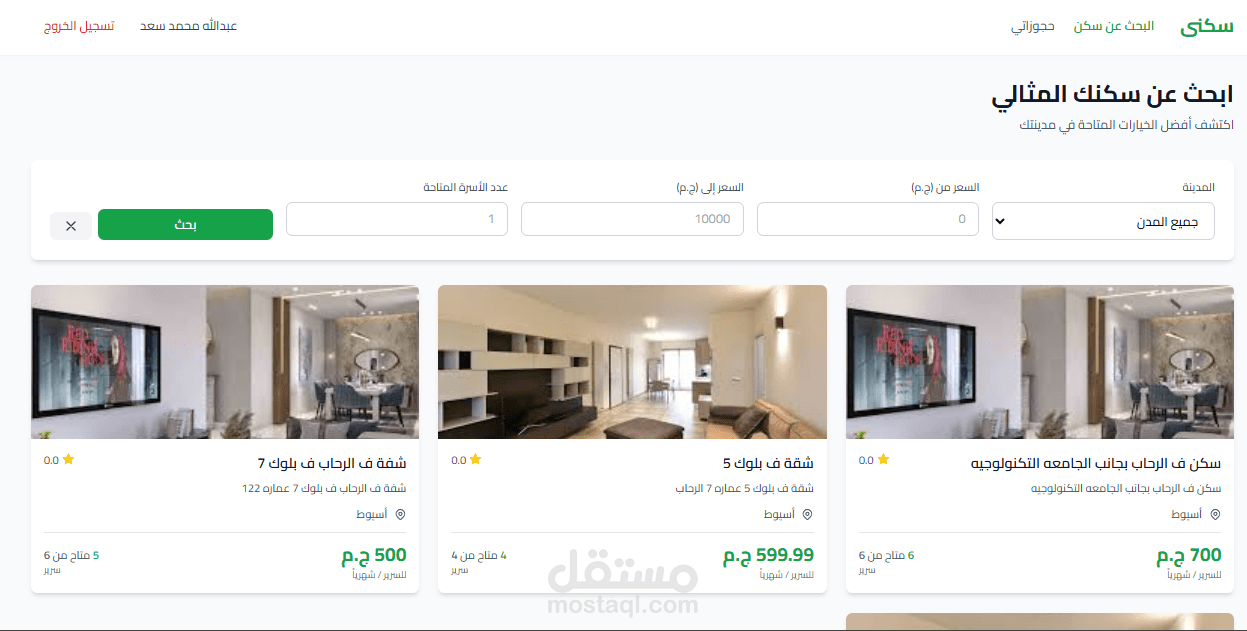
Task: Click location pin icon on the 500 ج.م listing
Action: [x=400, y=514]
